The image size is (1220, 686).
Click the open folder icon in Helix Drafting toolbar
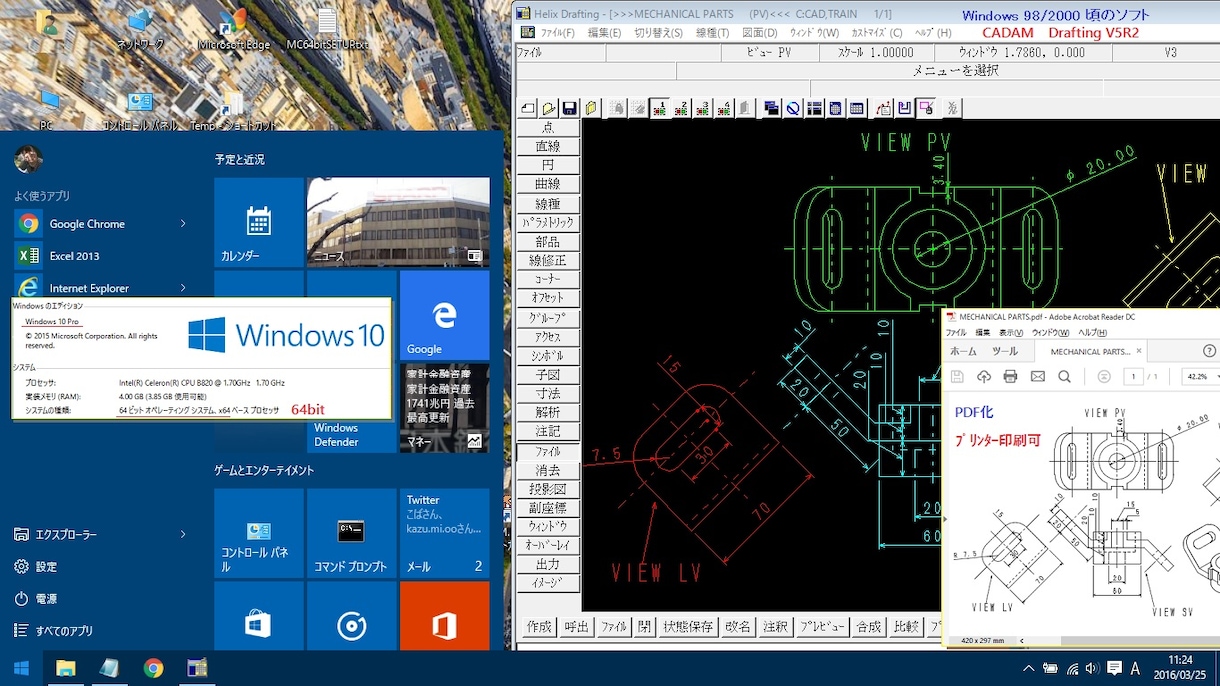tap(549, 108)
